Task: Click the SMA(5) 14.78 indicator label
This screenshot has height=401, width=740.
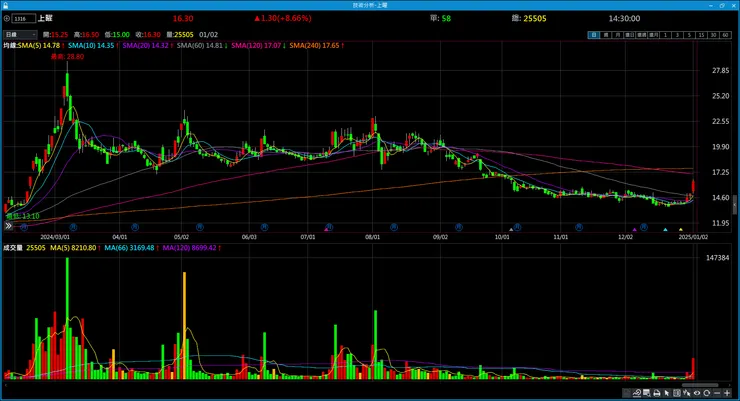Action: tap(40, 45)
